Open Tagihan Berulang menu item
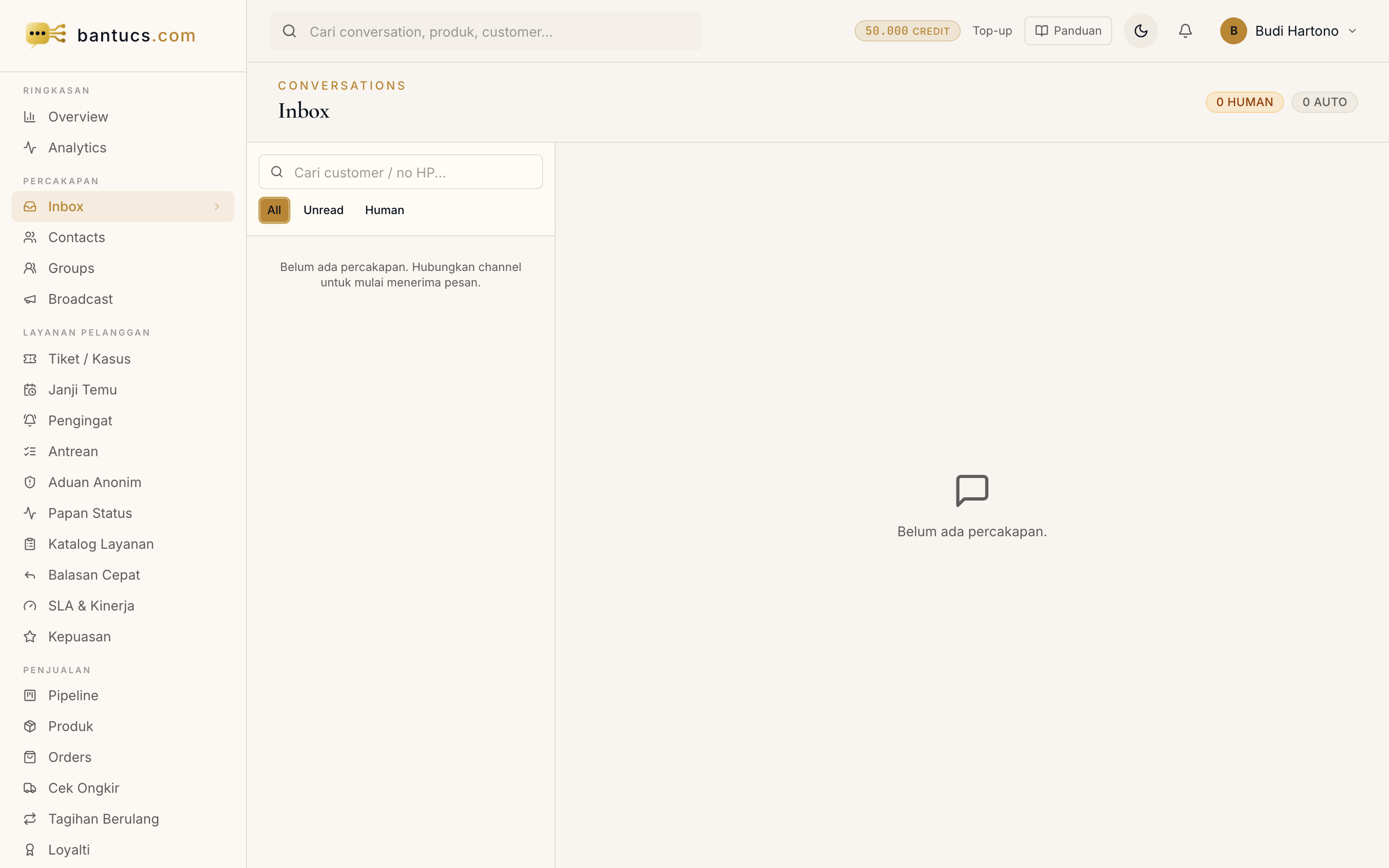Screen dimensions: 1389x868 123,819
